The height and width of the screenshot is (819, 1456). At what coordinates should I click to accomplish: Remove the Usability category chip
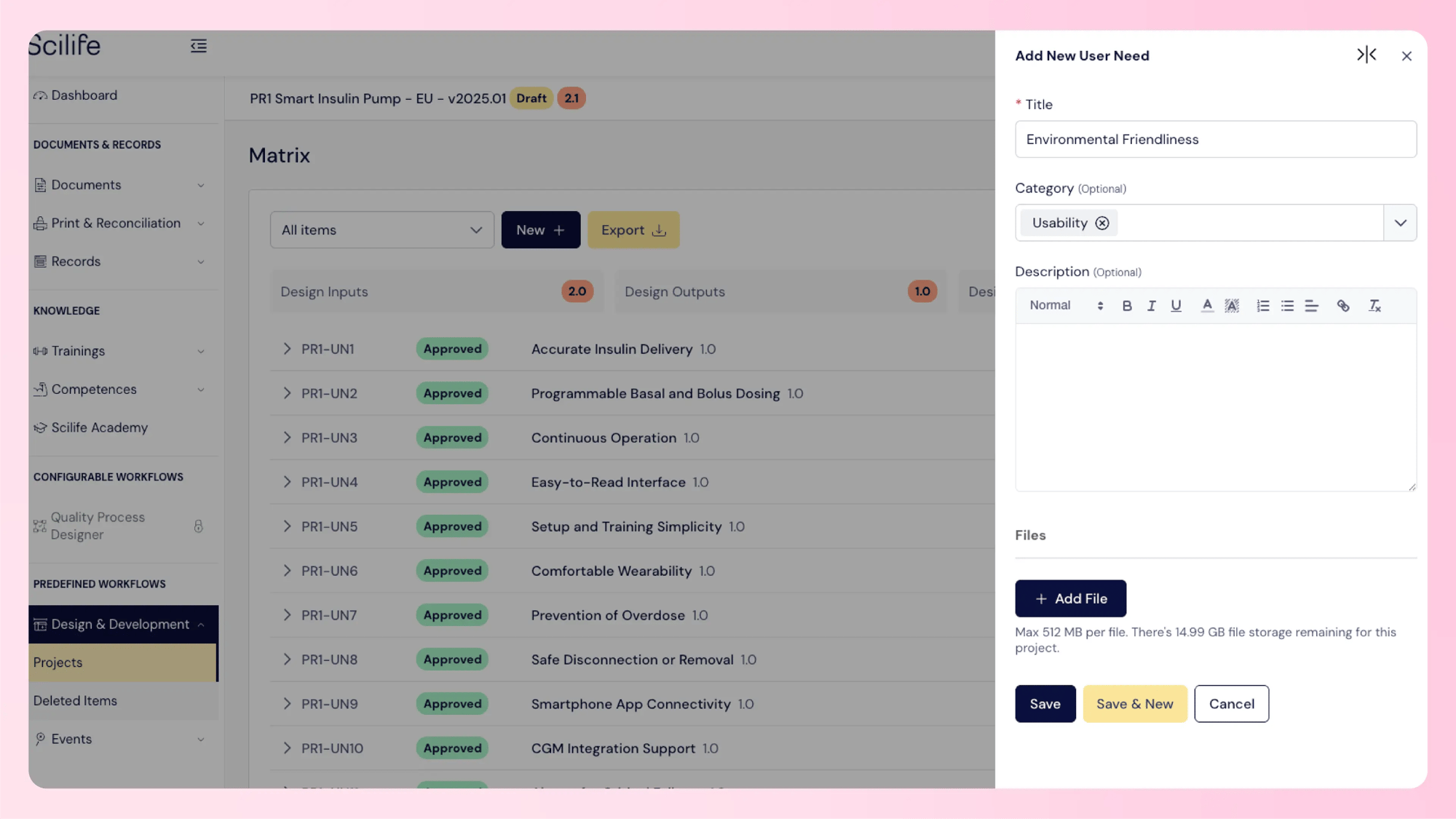pyautogui.click(x=1103, y=223)
